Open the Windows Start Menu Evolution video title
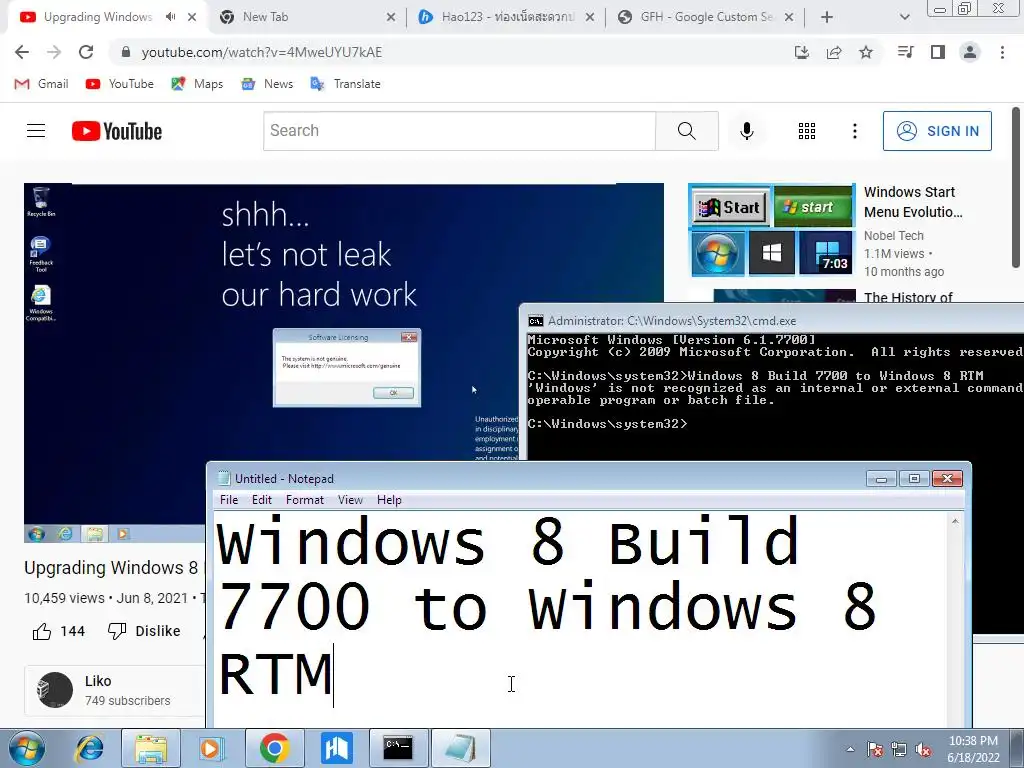The height and width of the screenshot is (768, 1024). [913, 202]
